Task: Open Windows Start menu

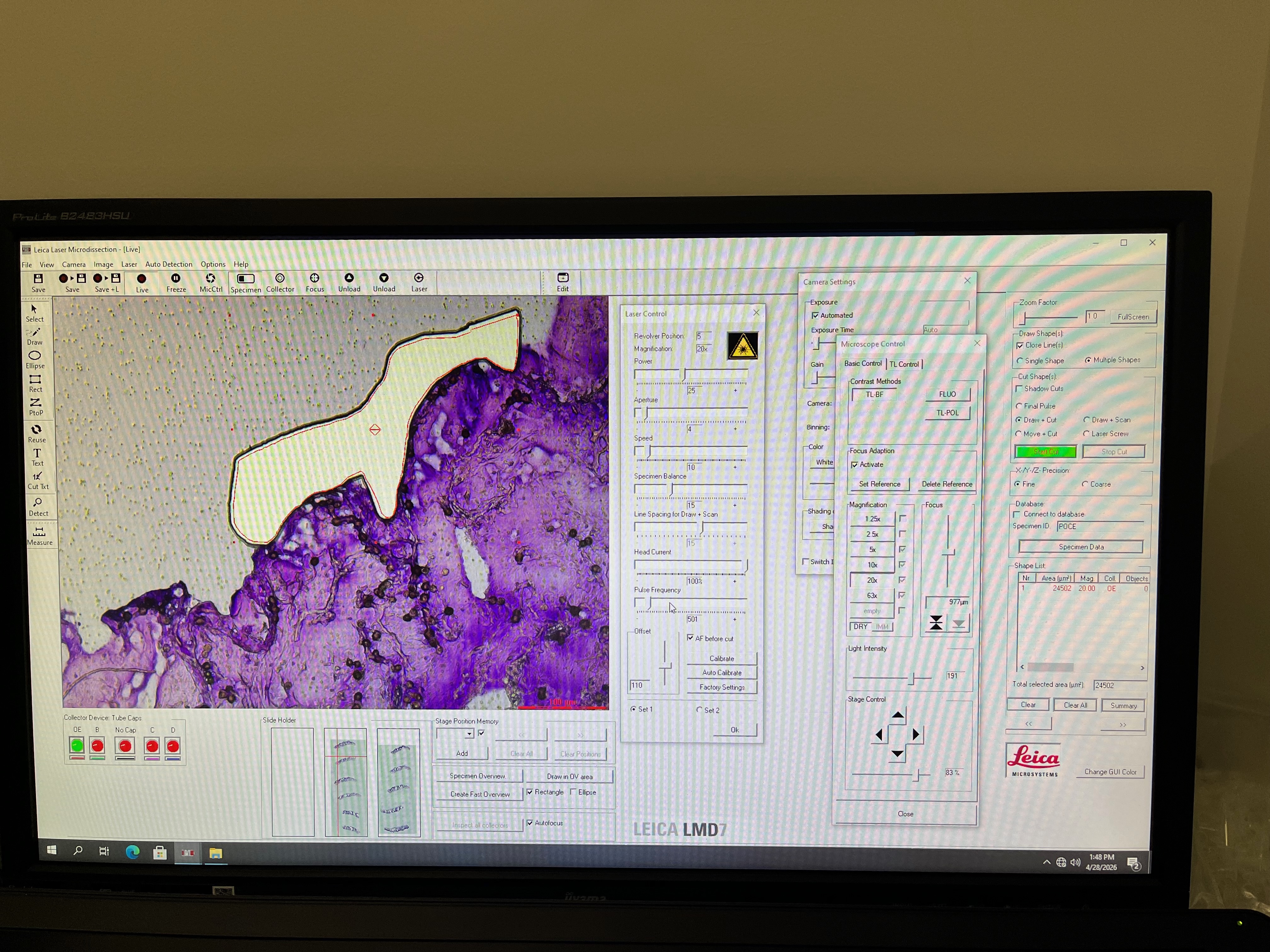Action: [52, 850]
